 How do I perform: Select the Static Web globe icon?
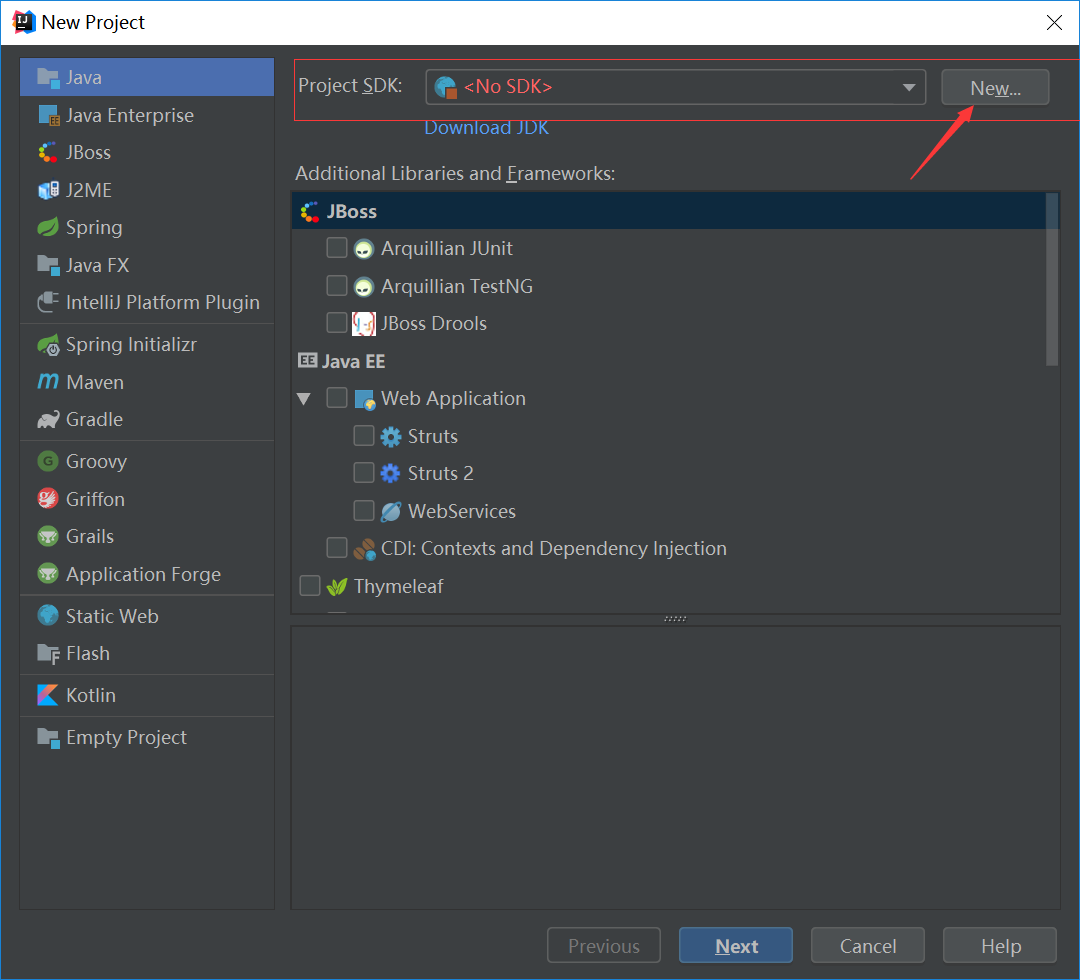(x=48, y=616)
